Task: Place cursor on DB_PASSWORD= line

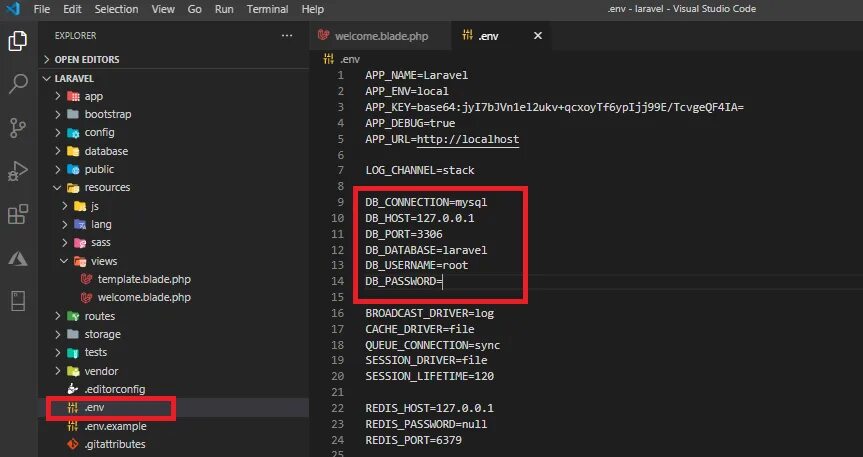Action: [403, 281]
